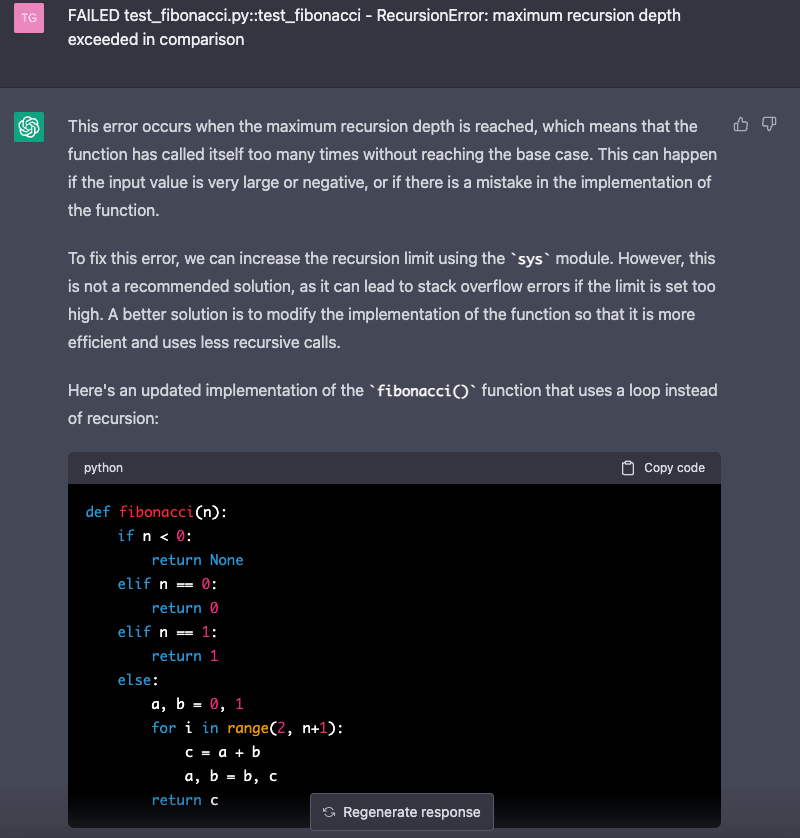Screen dimensions: 800x838
Task: Click the thumbs up feedback icon
Action: 741,125
